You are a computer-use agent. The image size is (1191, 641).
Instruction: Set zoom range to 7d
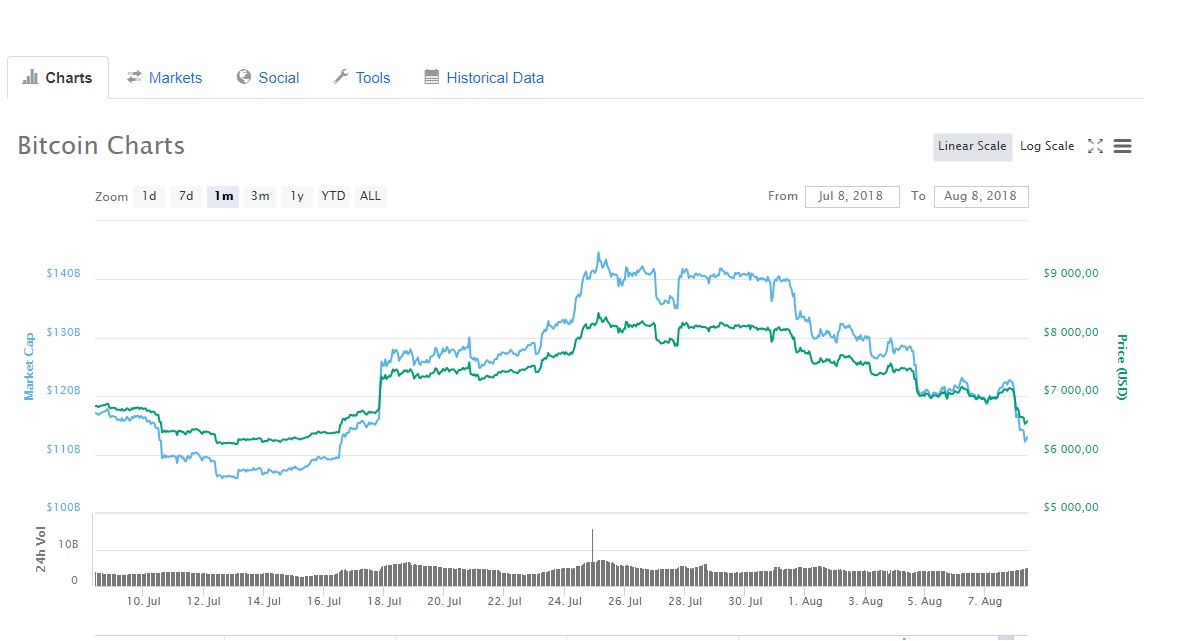pyautogui.click(x=186, y=196)
